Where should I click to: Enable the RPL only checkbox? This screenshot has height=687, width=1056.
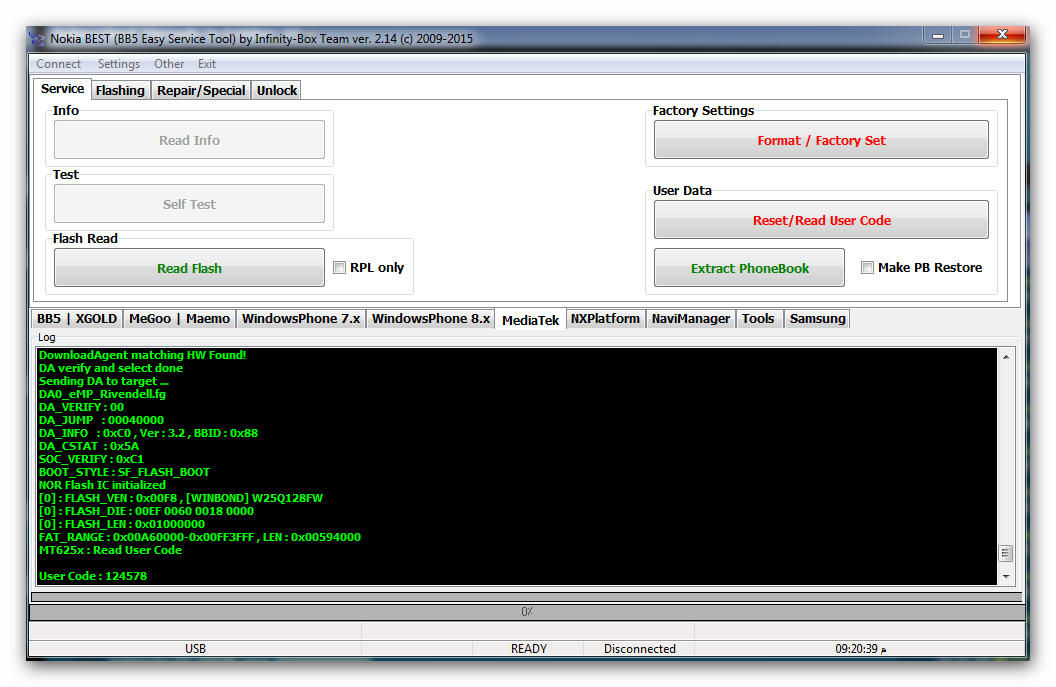click(339, 267)
